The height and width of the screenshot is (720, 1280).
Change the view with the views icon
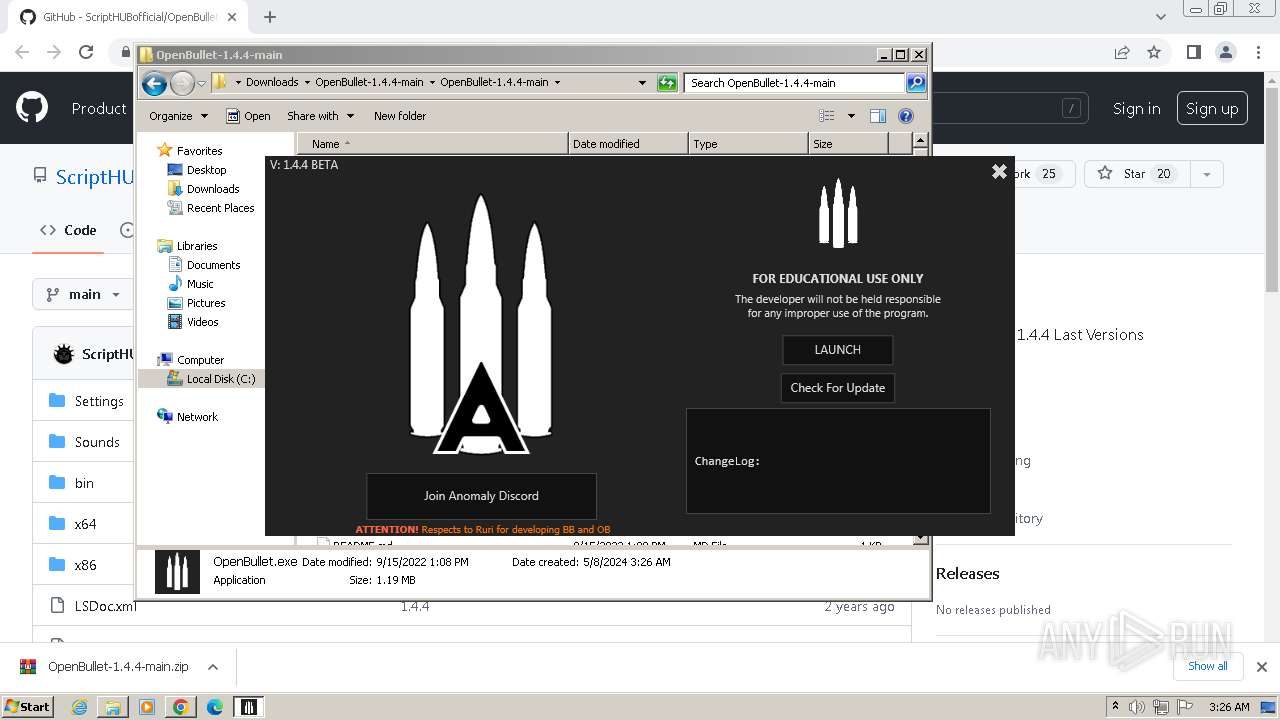click(x=827, y=116)
